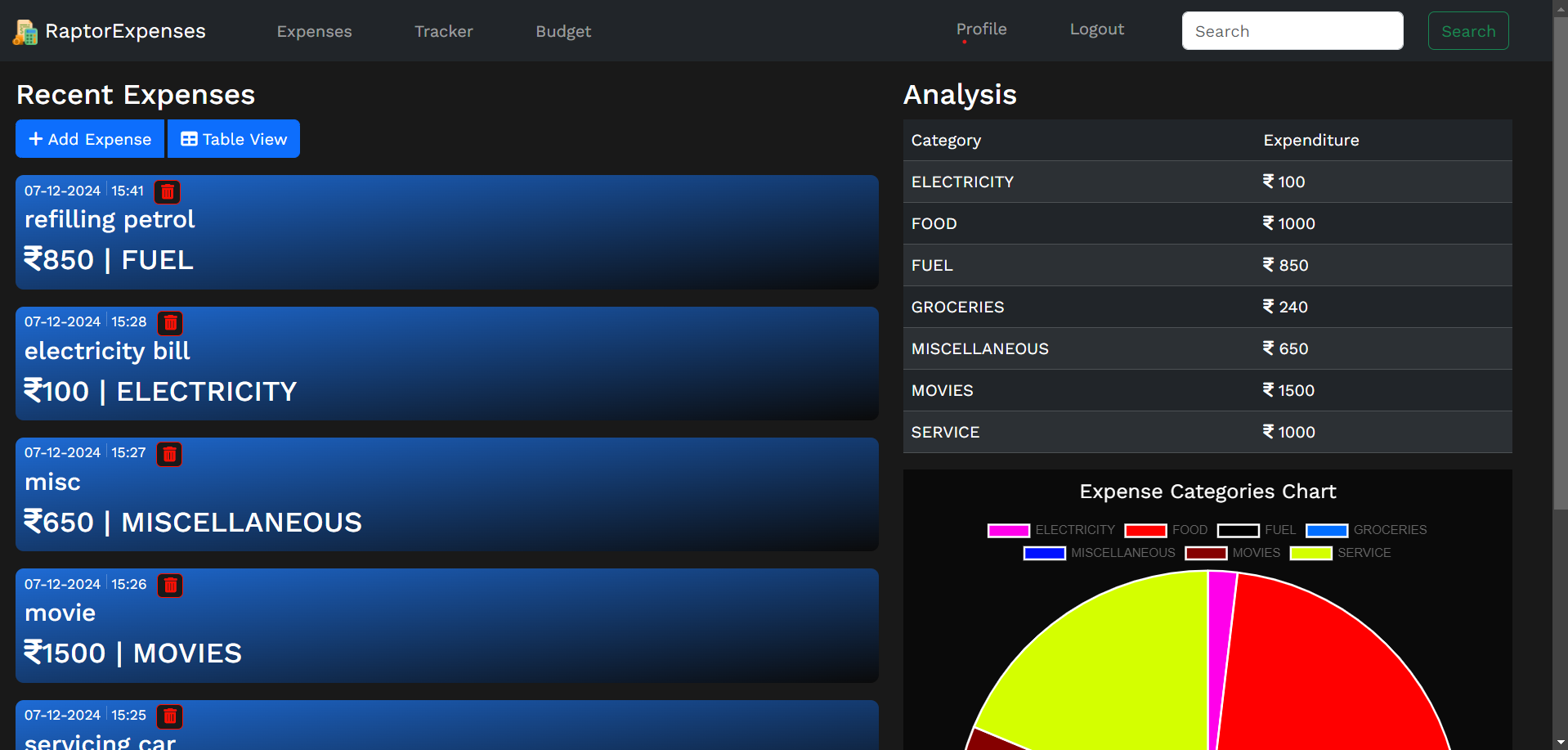The height and width of the screenshot is (750, 1568).
Task: Click the 'misc' expense title
Action: [52, 482]
